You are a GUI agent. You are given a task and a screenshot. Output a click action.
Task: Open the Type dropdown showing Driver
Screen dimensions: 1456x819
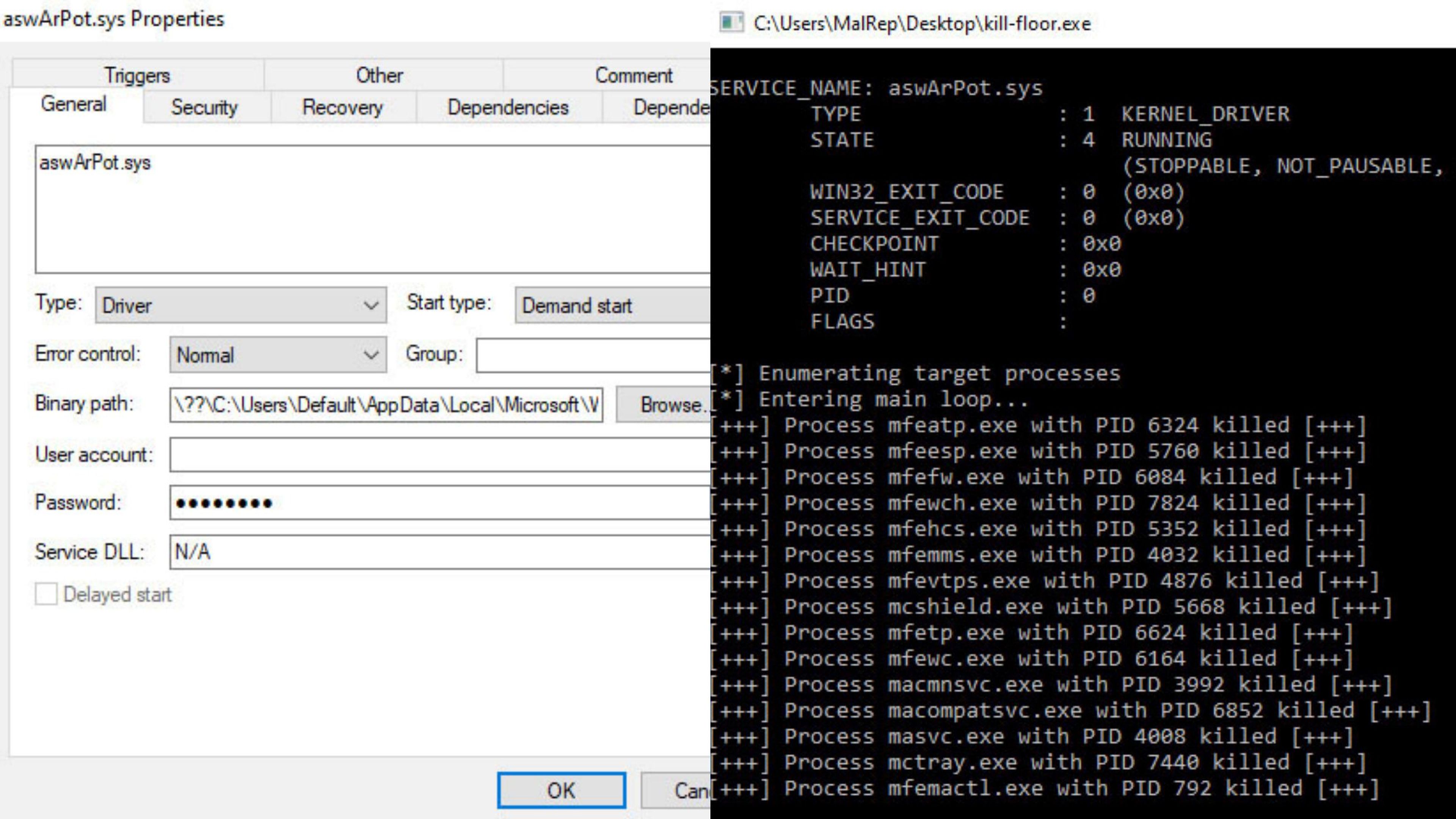coord(241,305)
